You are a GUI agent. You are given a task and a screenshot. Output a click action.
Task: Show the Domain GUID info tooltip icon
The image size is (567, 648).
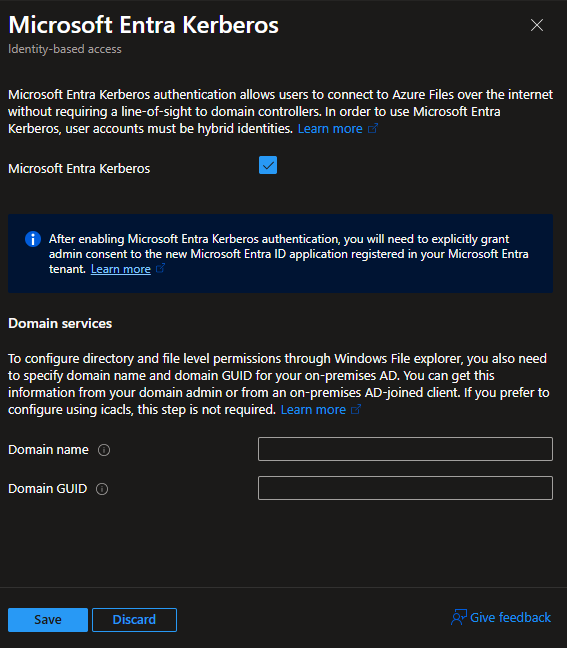point(102,489)
